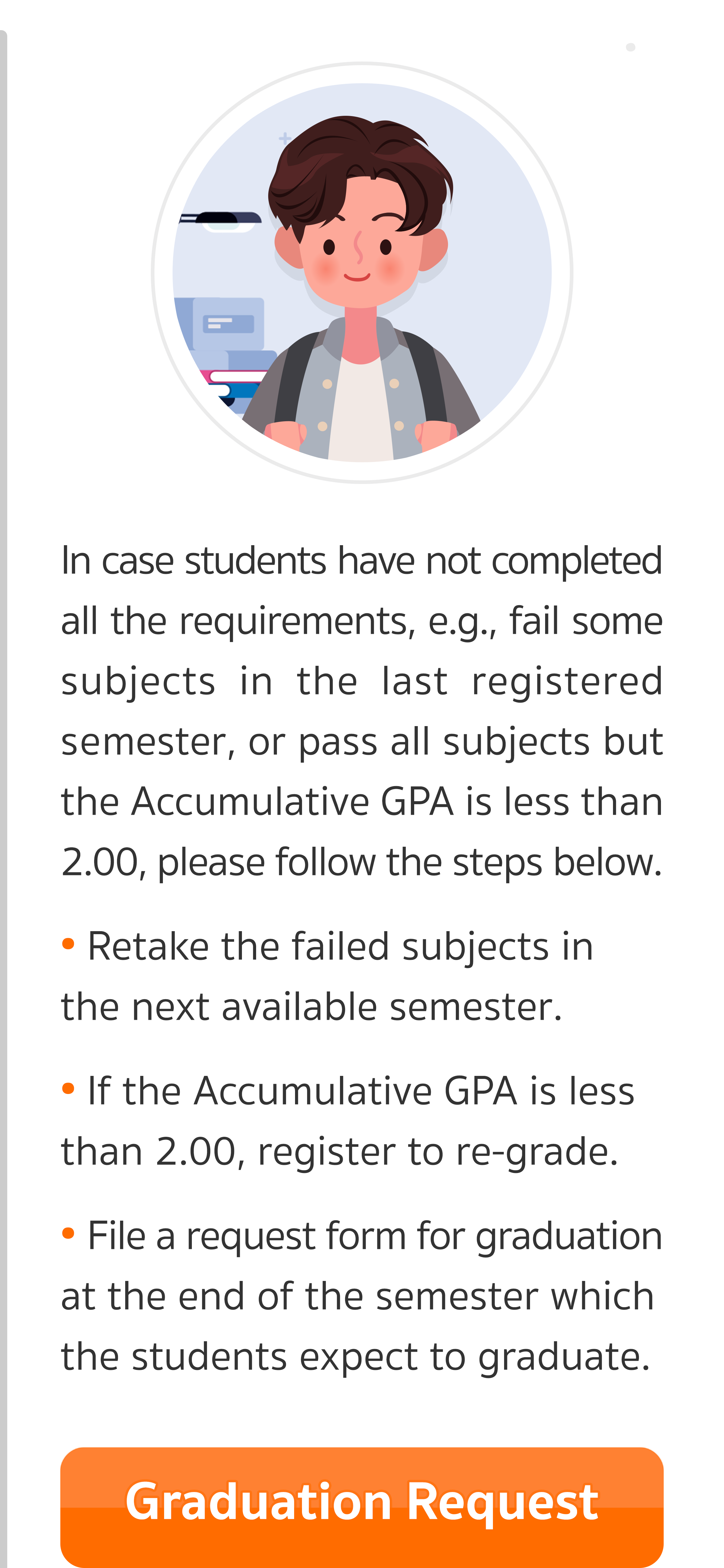Screen dimensions: 724x1568
Task: Click the 'In case students have not completed' line
Action: click(362, 560)
